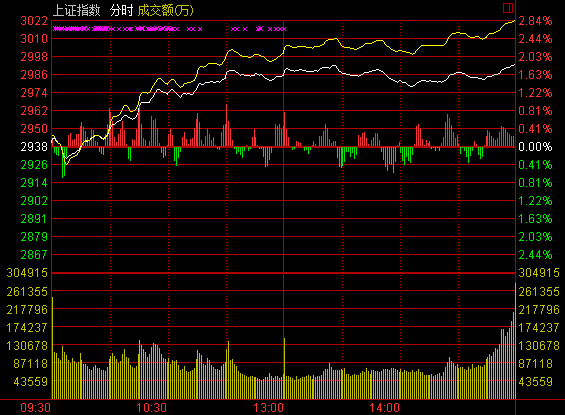Click the white 2938 previous-close price label

[34, 147]
